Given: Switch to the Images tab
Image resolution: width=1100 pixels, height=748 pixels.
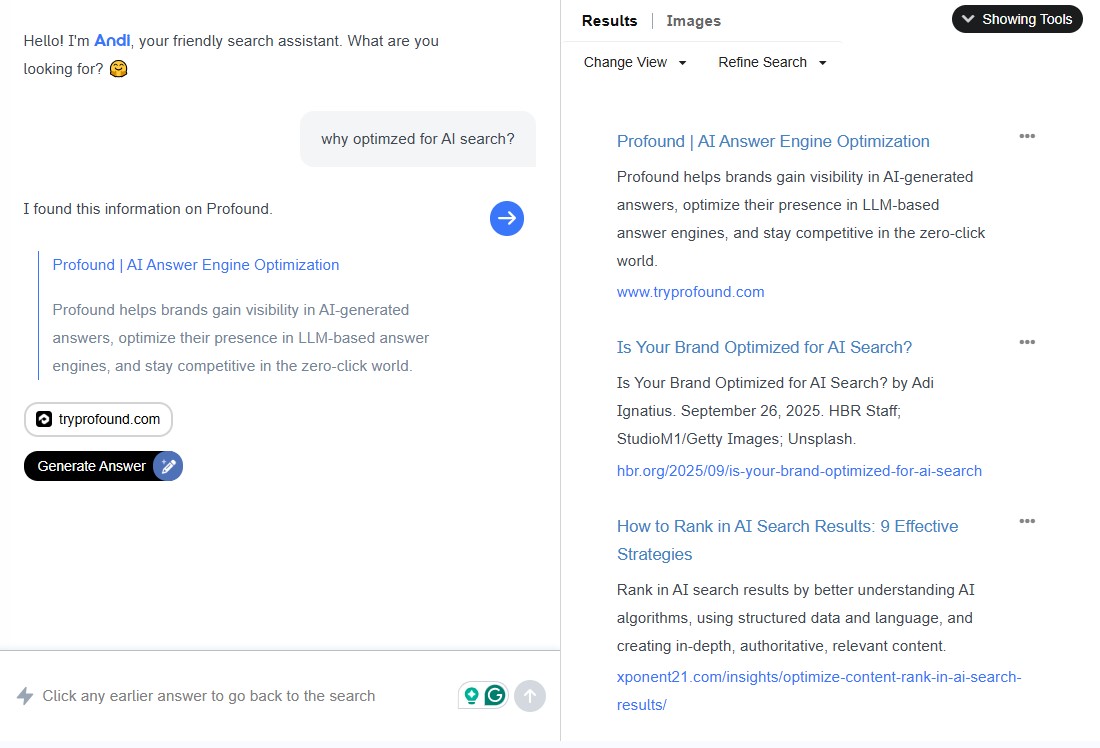Looking at the screenshot, I should (693, 20).
